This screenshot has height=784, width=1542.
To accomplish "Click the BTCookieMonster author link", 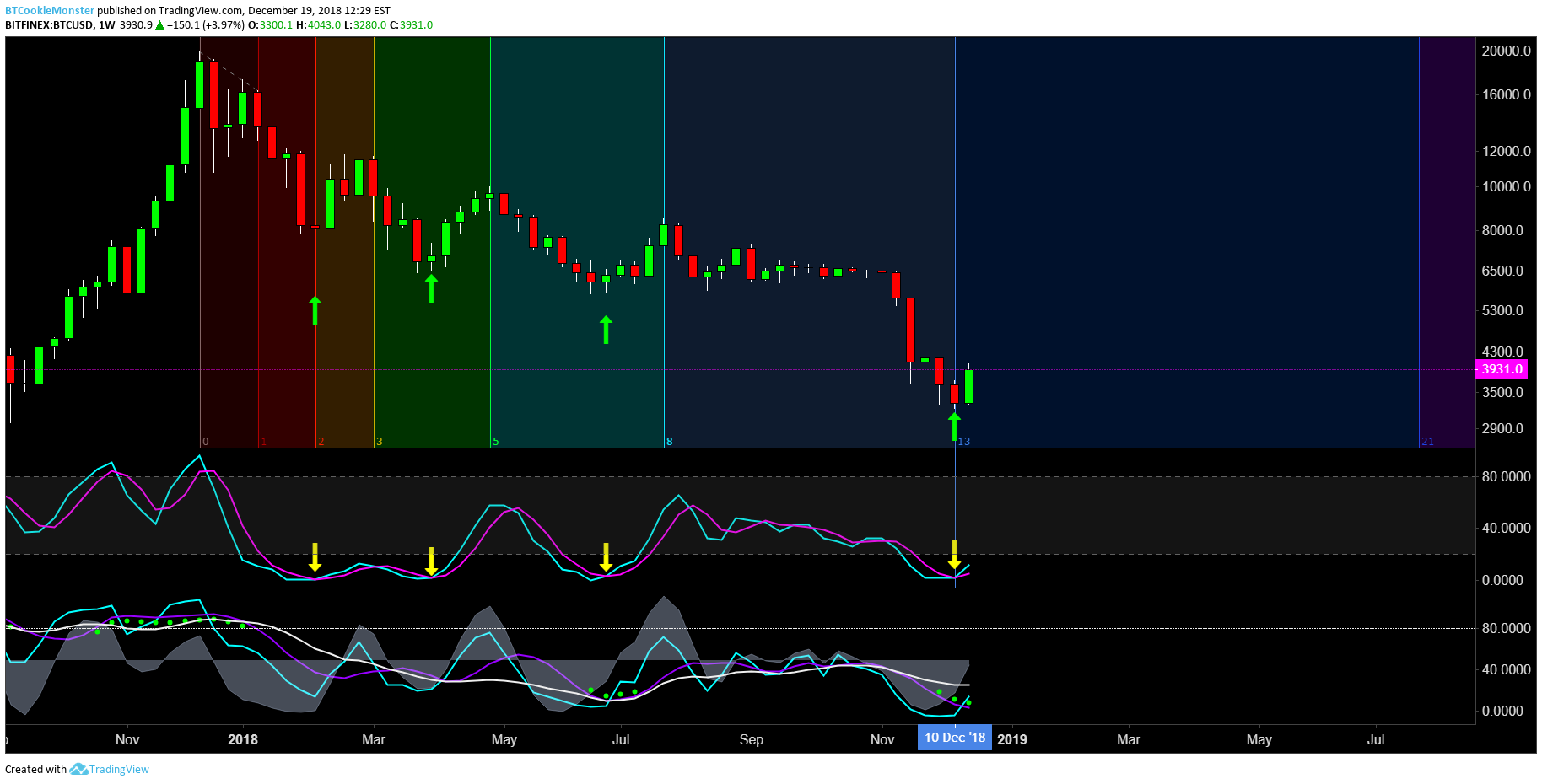I will coord(50,10).
